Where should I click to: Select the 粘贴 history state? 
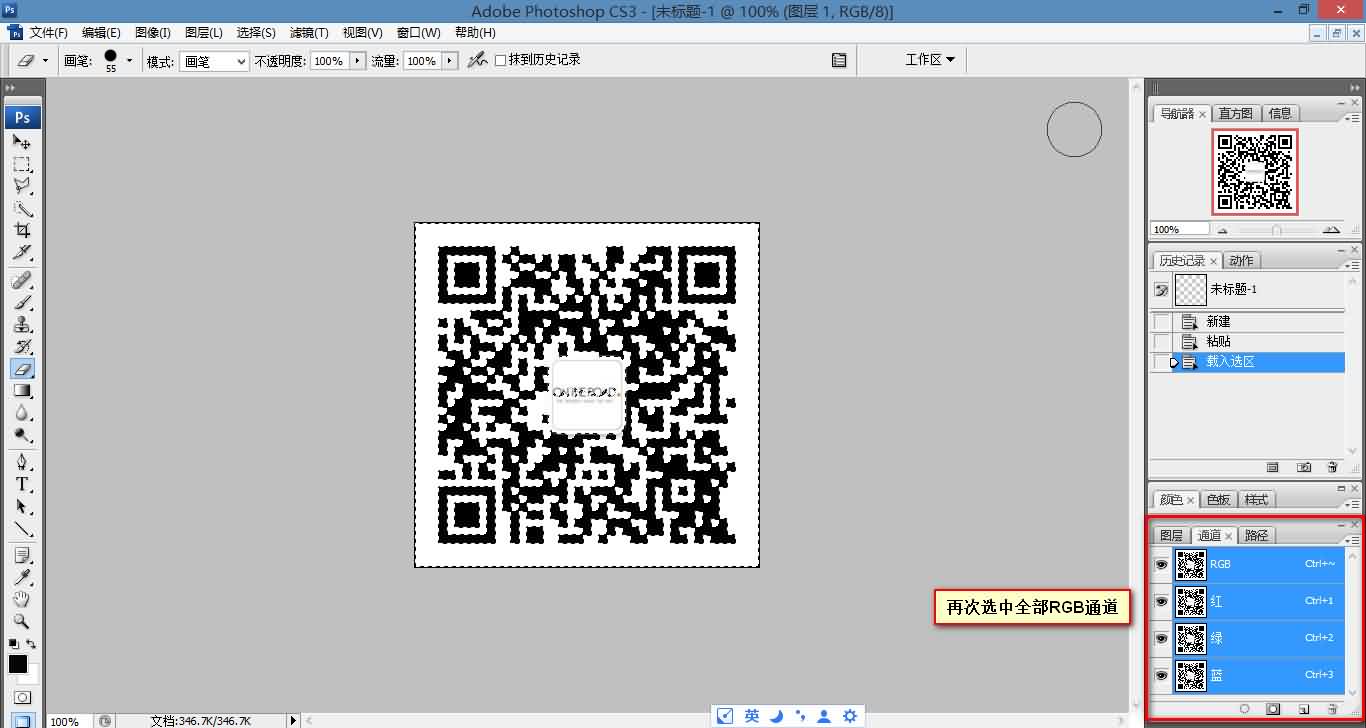1260,342
